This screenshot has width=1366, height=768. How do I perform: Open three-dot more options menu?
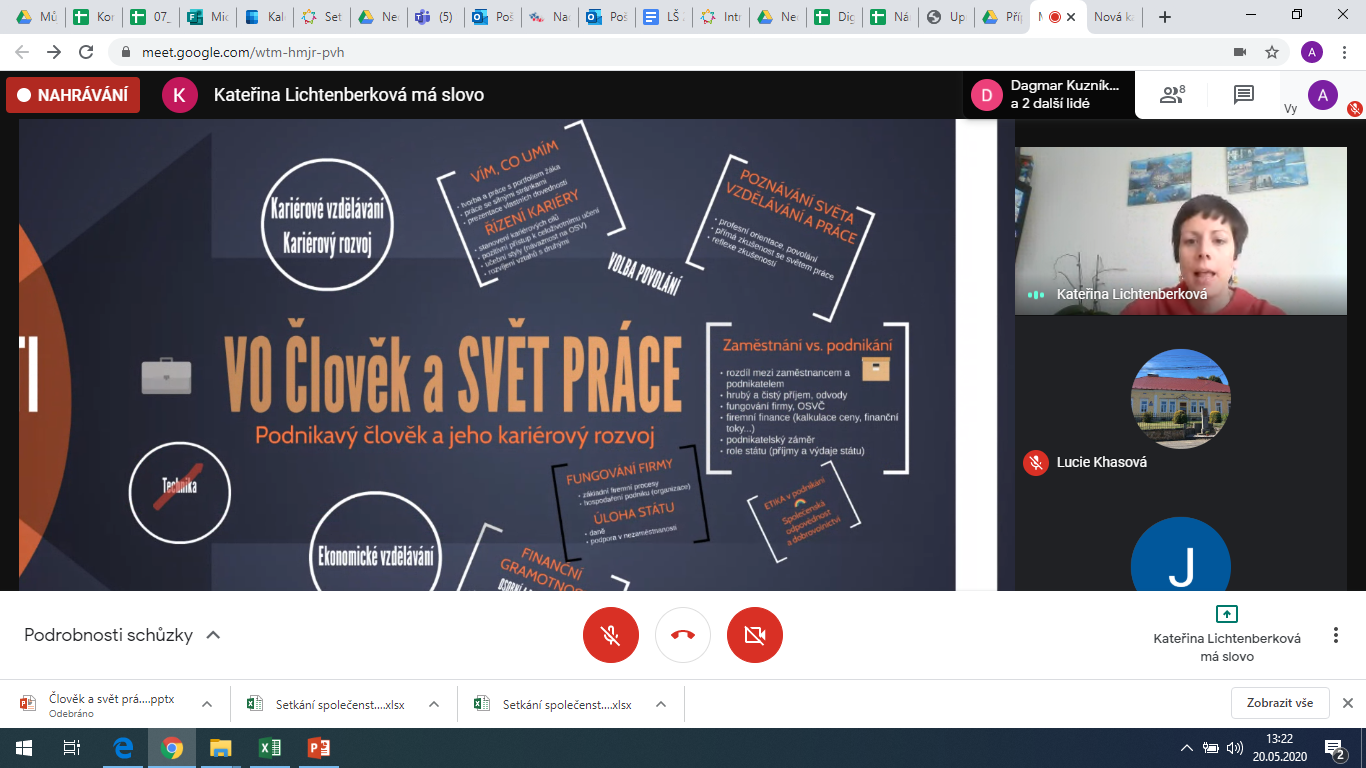1335,635
